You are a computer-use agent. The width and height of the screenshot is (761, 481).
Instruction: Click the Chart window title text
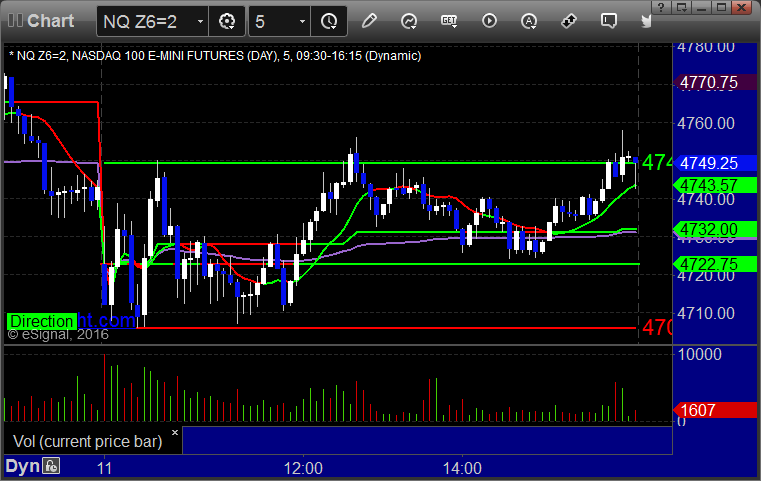click(x=50, y=21)
